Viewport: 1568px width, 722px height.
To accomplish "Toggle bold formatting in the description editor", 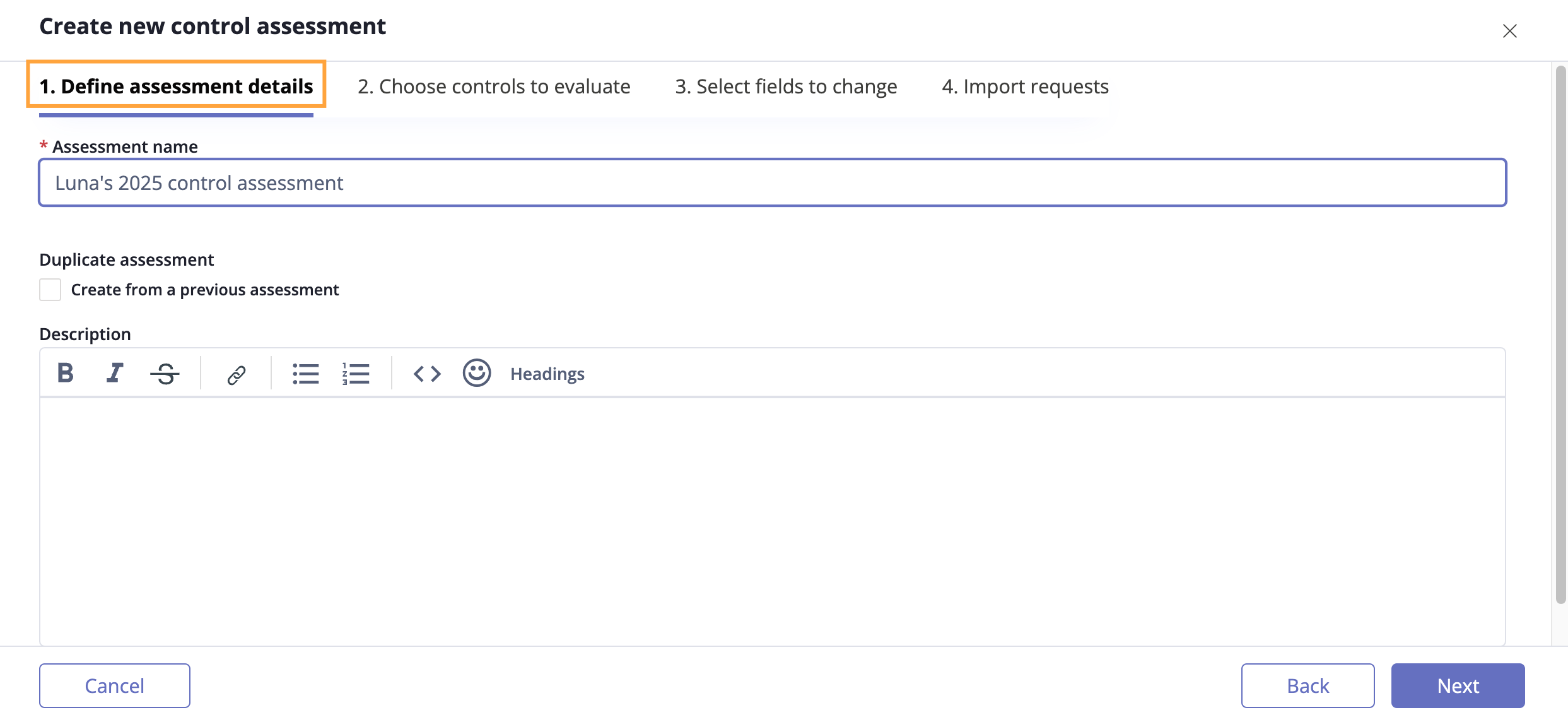I will (x=64, y=373).
